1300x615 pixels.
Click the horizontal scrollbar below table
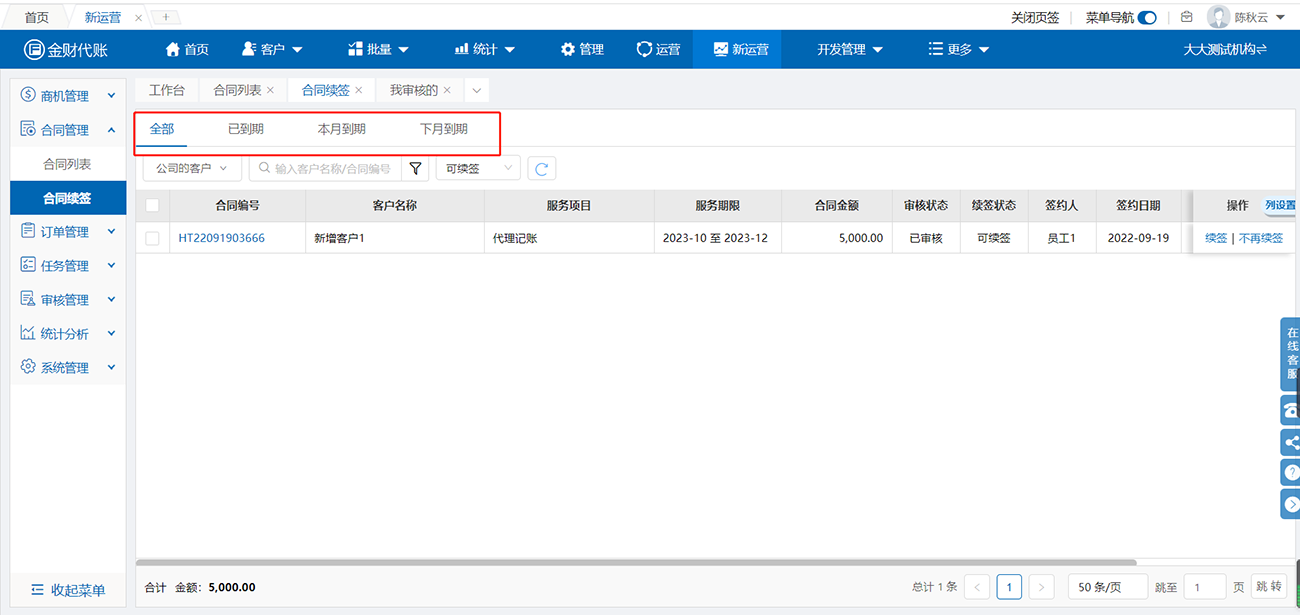click(x=636, y=562)
